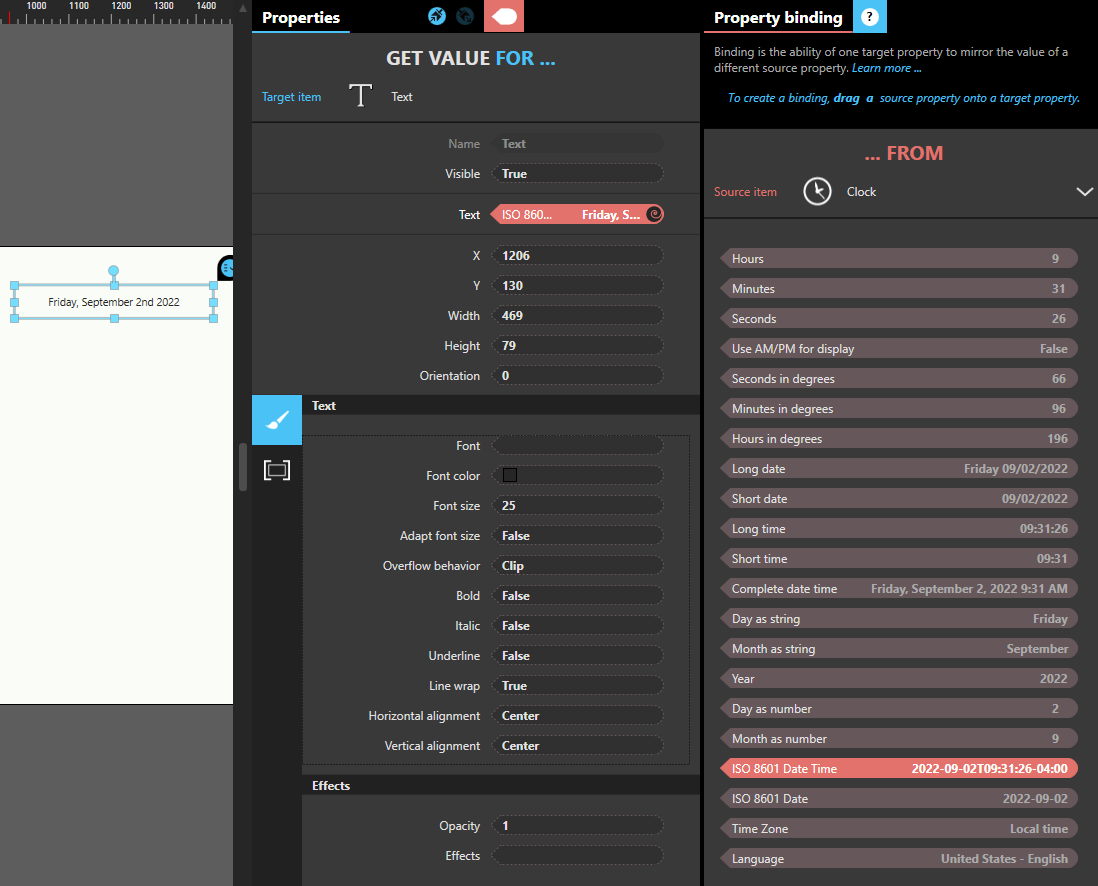
Task: Open the Overflow behavior Clip selector
Action: pyautogui.click(x=578, y=566)
